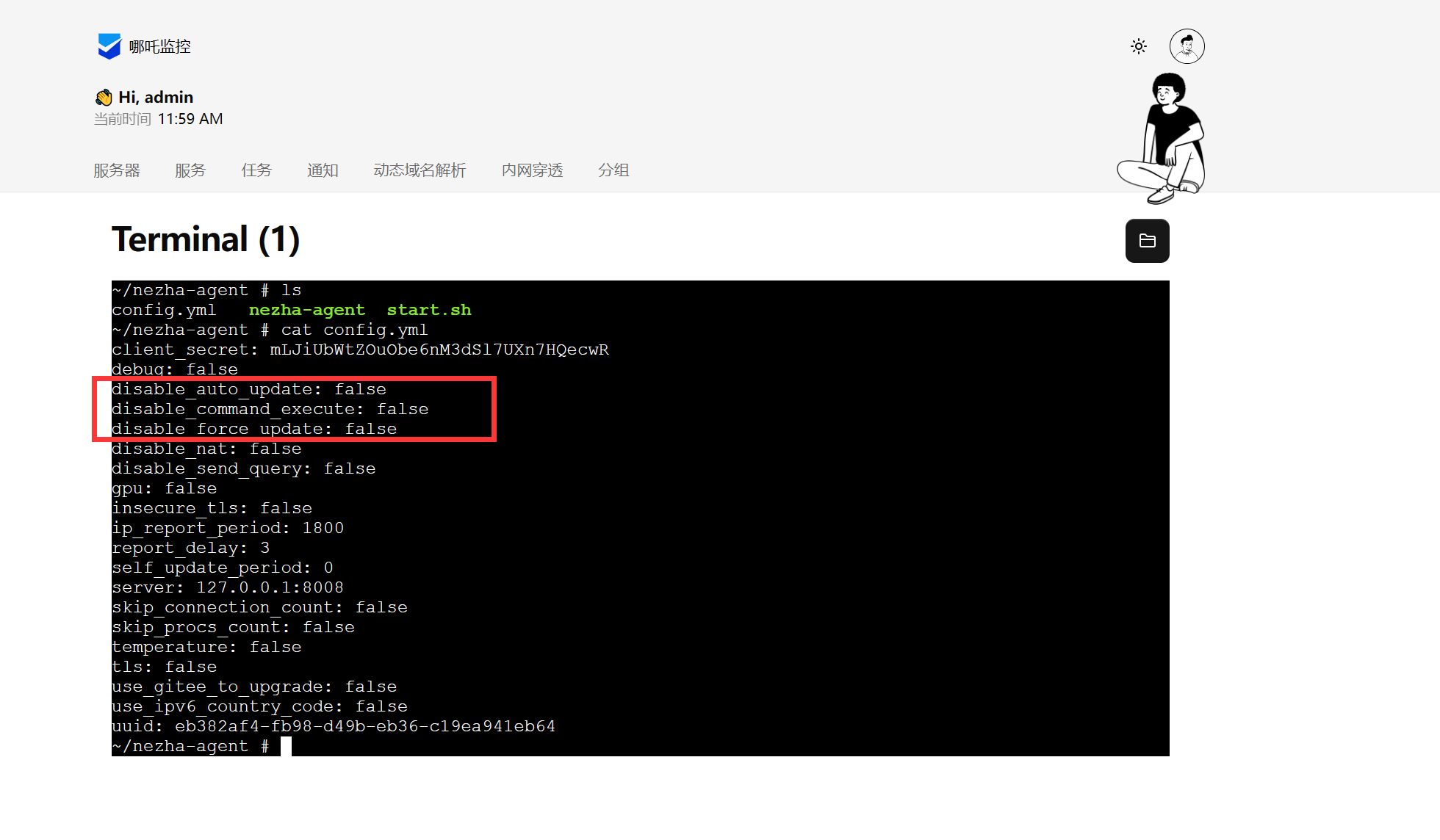Click the Terminal (1) heading

coord(206,239)
